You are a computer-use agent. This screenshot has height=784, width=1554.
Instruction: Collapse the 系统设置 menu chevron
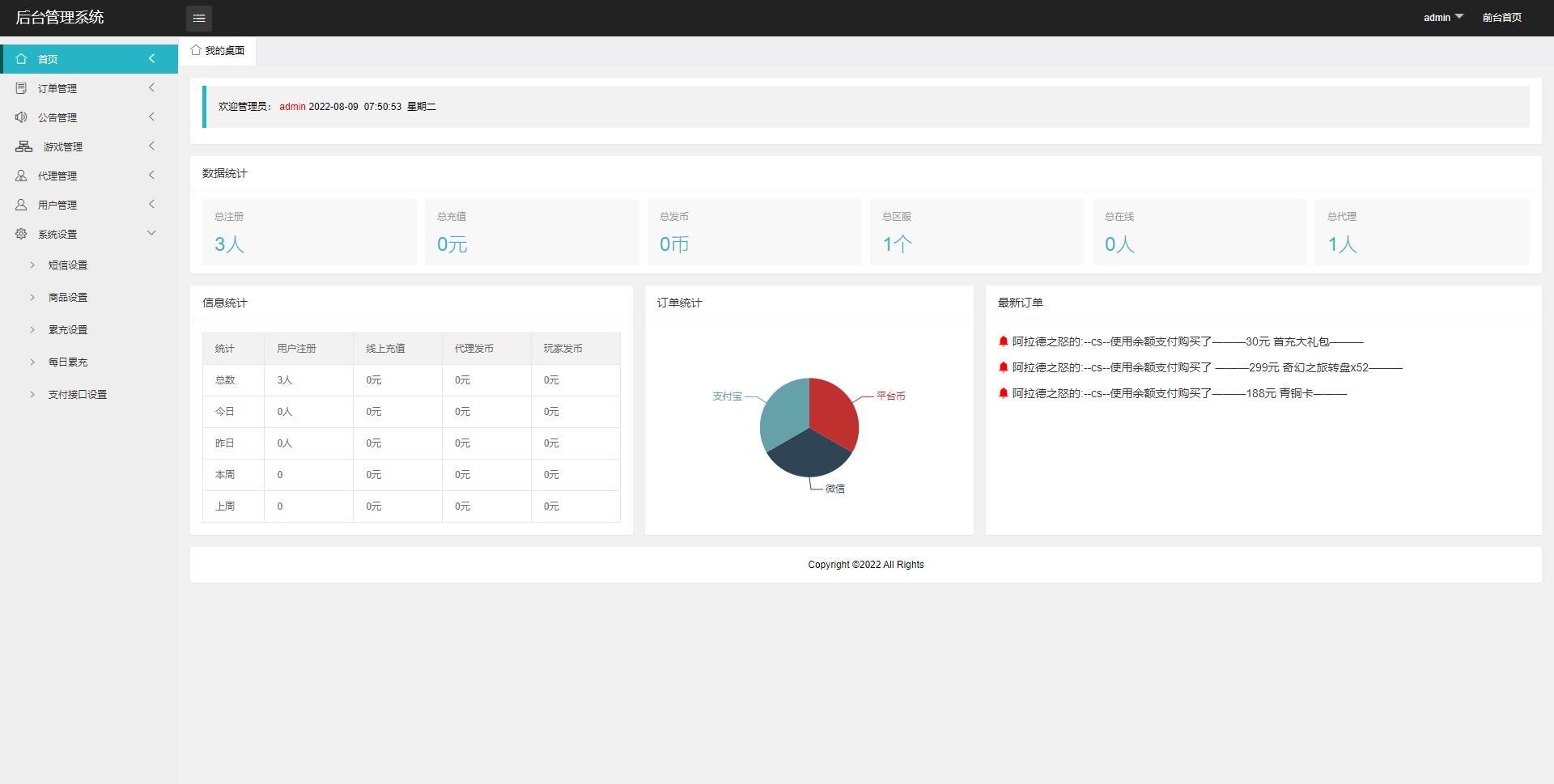[151, 233]
